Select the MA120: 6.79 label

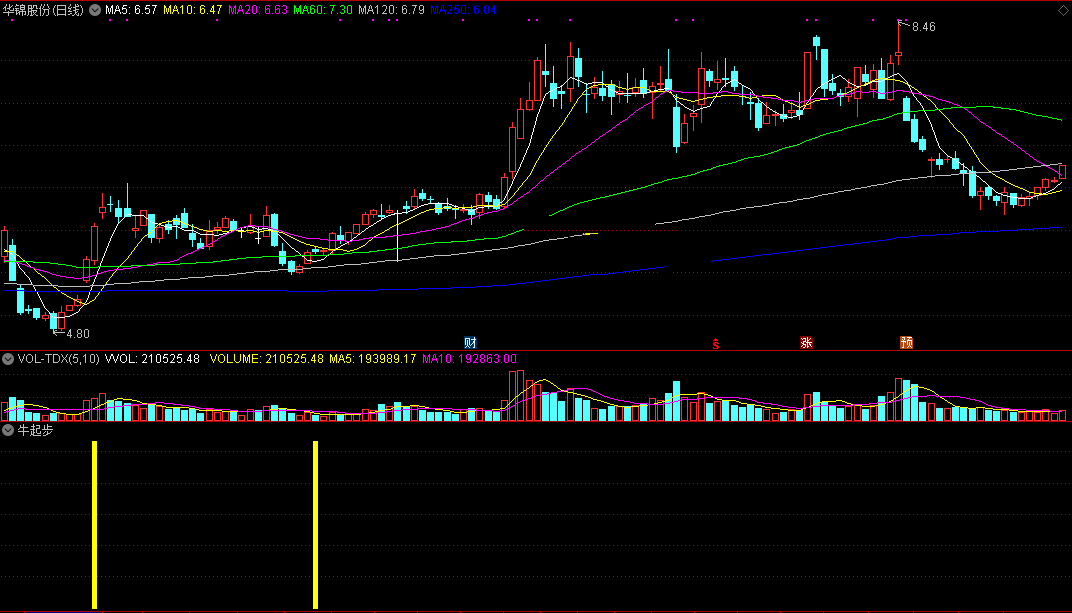tap(391, 10)
